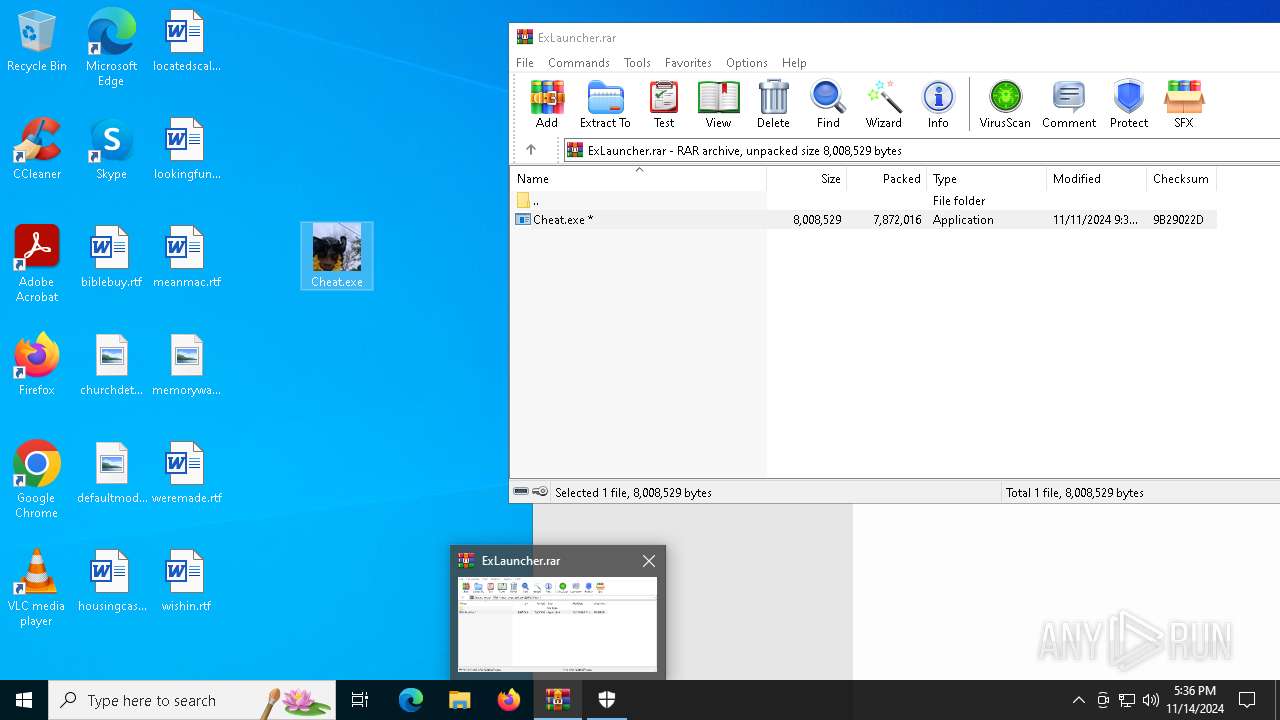
Task: Open File Explorer from taskbar
Action: coord(460,700)
